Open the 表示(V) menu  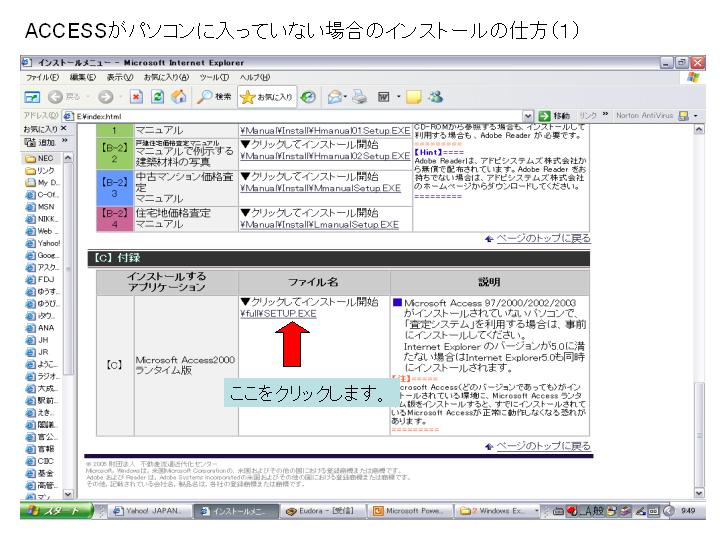[120, 77]
